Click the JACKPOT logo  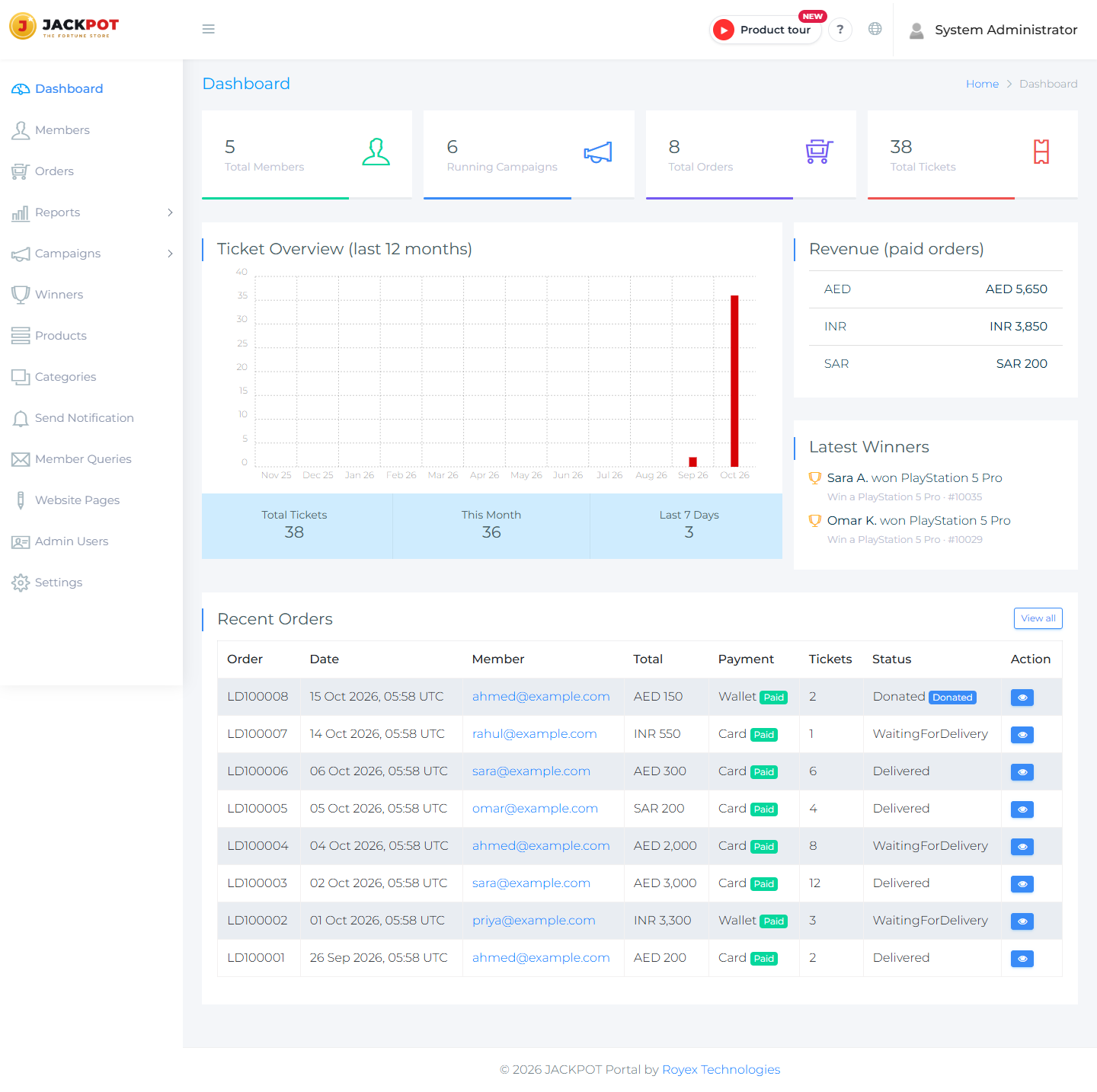[64, 26]
